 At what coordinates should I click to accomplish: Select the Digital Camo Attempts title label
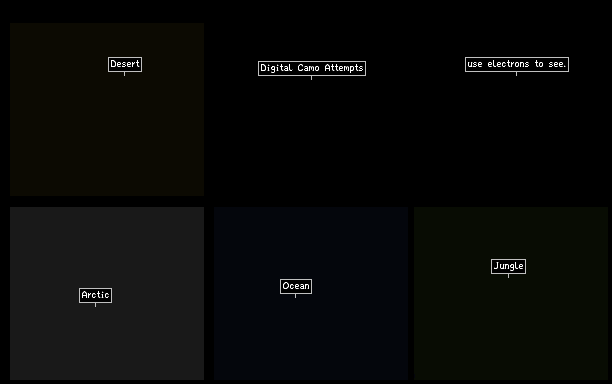click(x=312, y=68)
